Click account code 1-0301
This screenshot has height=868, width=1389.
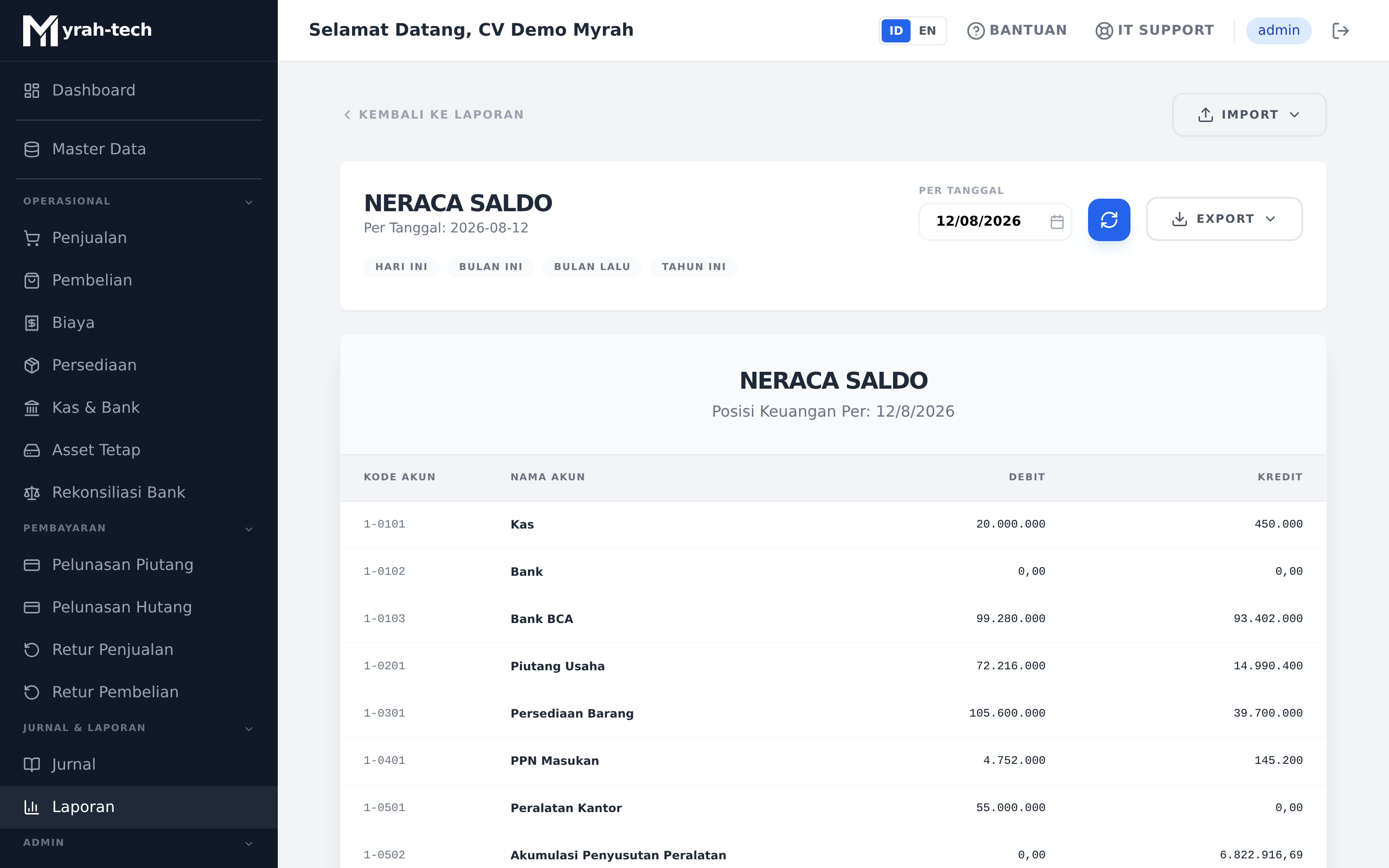[384, 714]
